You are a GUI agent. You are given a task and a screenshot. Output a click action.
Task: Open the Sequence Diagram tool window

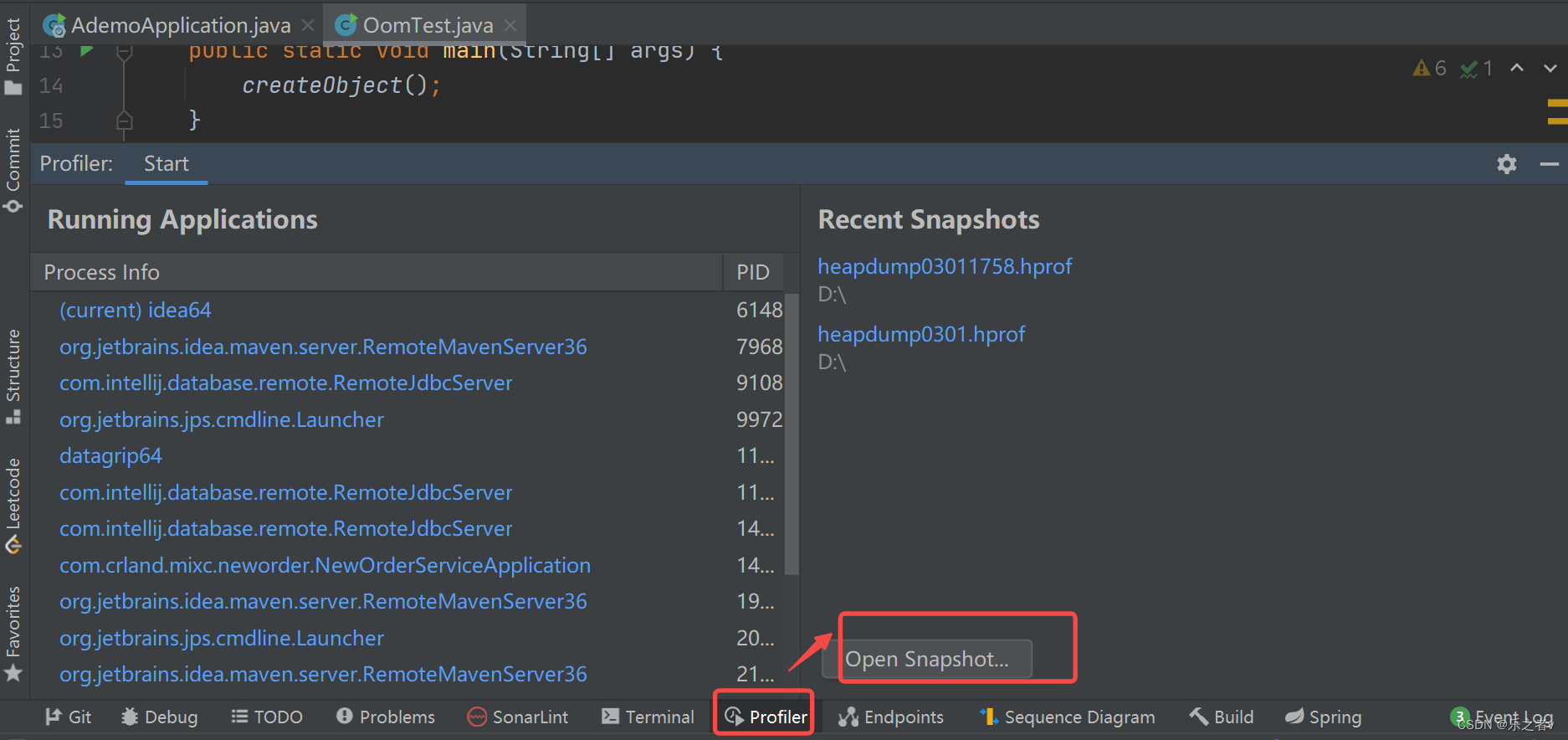click(x=1067, y=717)
